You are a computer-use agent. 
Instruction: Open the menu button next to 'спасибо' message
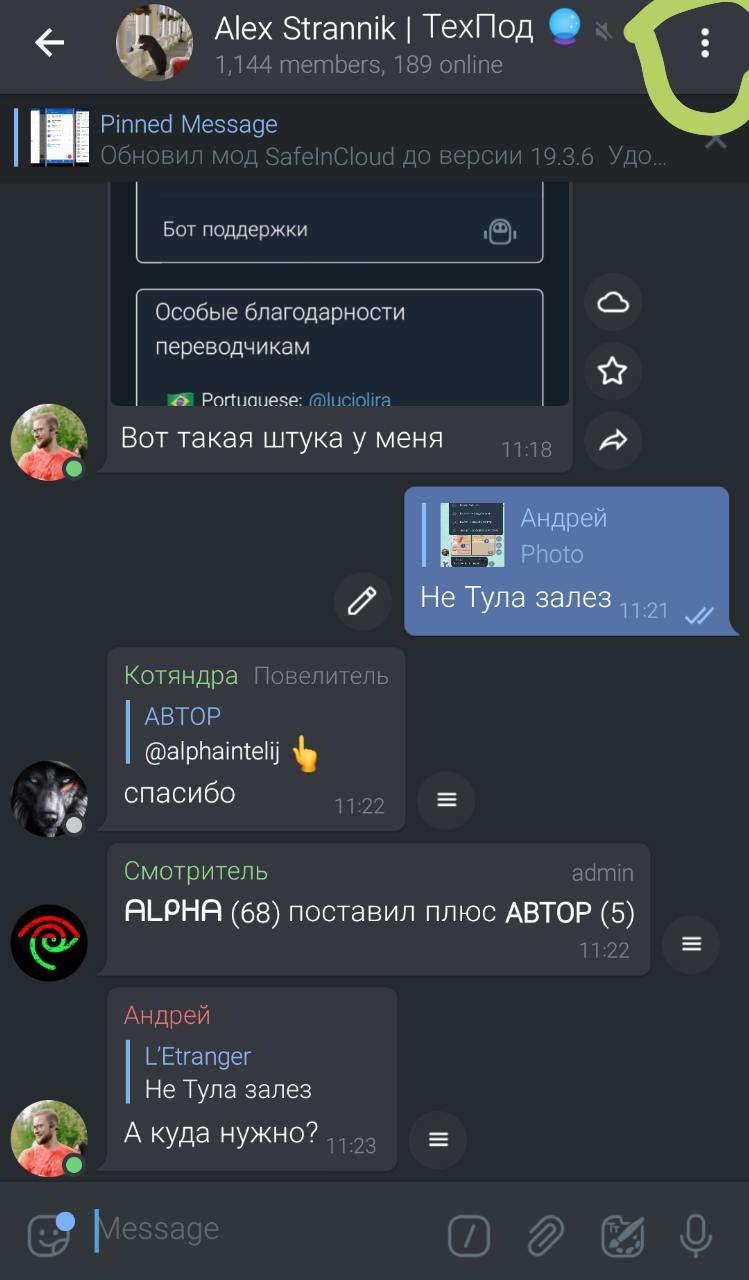tap(446, 800)
